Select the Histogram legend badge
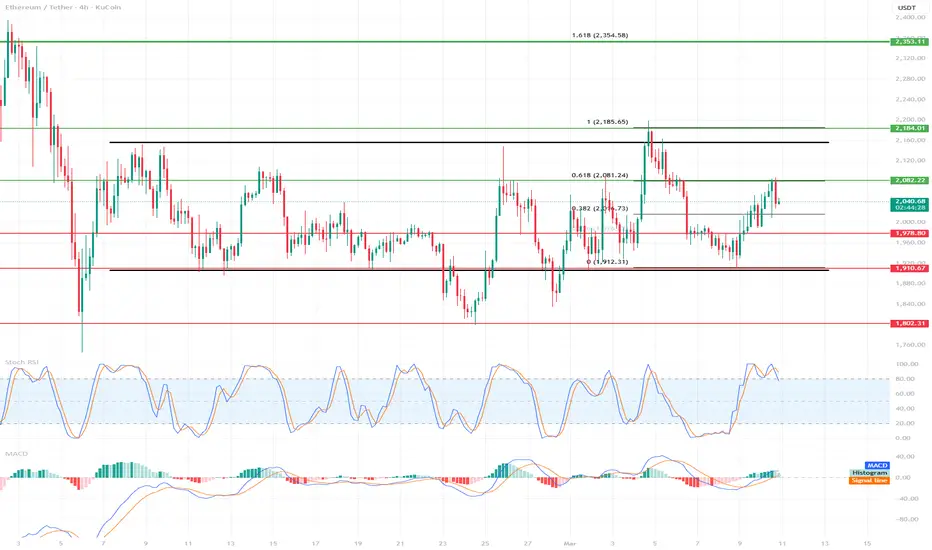932x550 pixels. (x=870, y=473)
